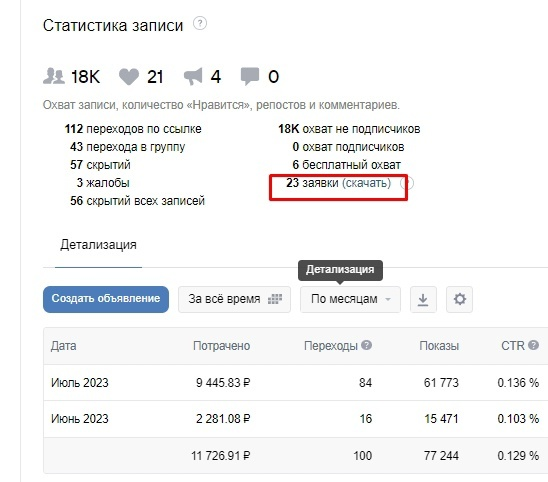Click the download statistics arrow button
The height and width of the screenshot is (482, 548).
[x=423, y=299]
